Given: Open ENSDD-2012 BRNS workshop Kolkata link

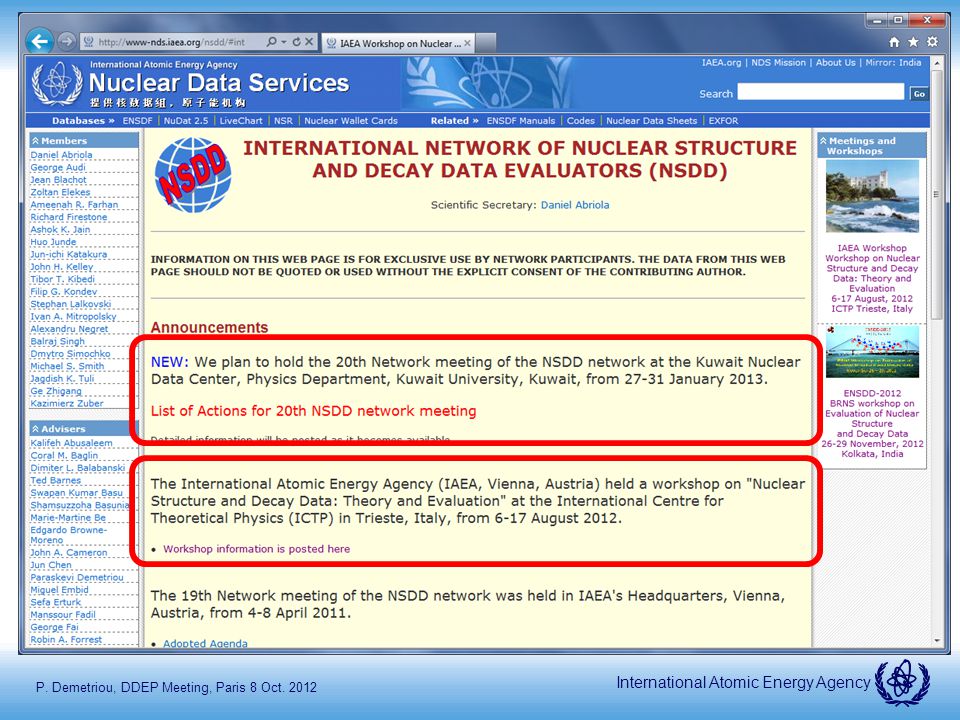Looking at the screenshot, I should click(x=872, y=423).
